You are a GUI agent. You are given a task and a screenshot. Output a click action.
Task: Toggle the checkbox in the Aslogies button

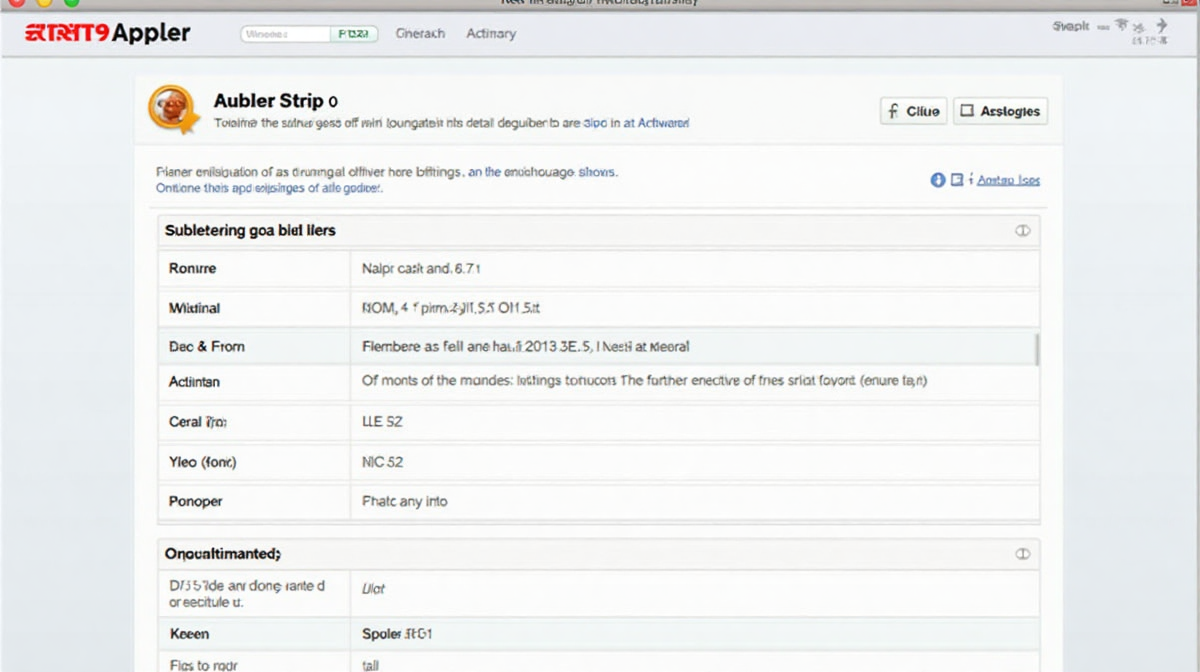(x=967, y=111)
